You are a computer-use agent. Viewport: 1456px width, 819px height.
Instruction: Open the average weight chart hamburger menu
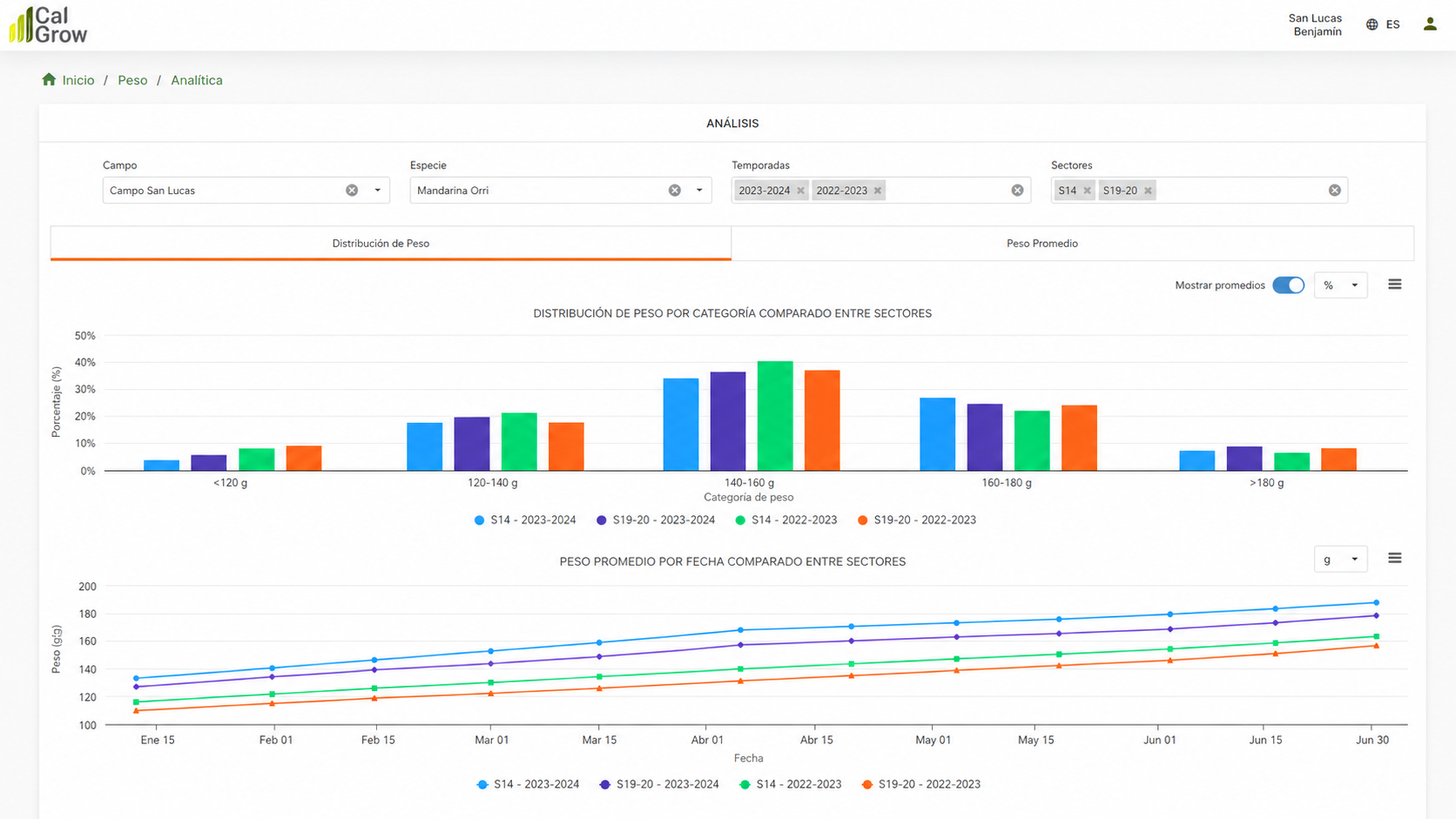click(x=1395, y=558)
